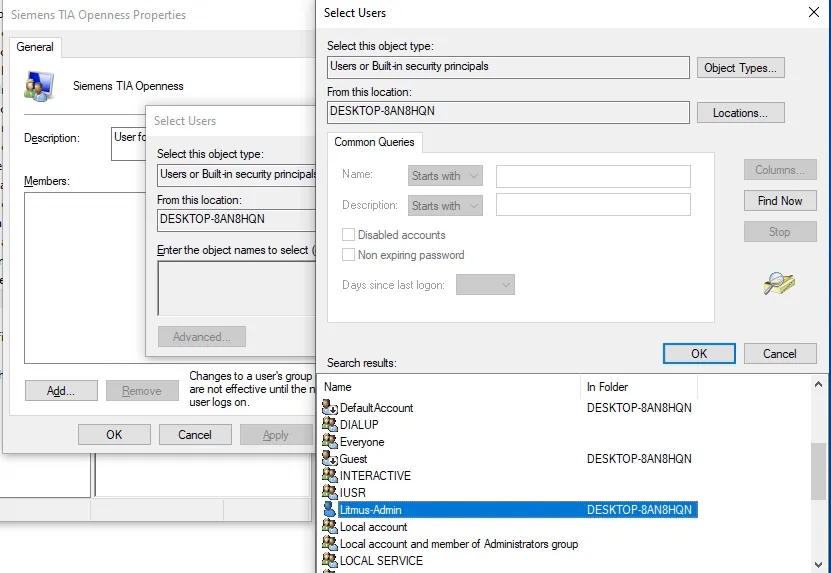Click the search results scrollbar thumb
This screenshot has height=573, width=831.
click(x=818, y=472)
